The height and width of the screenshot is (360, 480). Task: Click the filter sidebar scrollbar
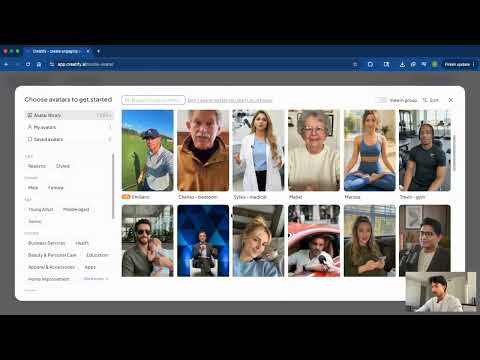click(x=113, y=186)
